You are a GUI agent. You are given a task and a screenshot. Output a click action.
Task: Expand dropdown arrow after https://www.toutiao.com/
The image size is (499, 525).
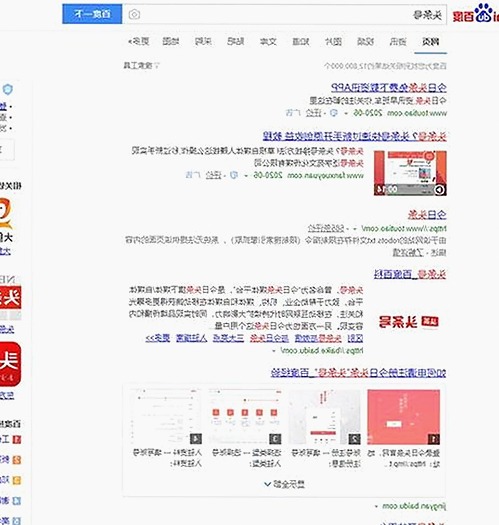click(x=355, y=229)
